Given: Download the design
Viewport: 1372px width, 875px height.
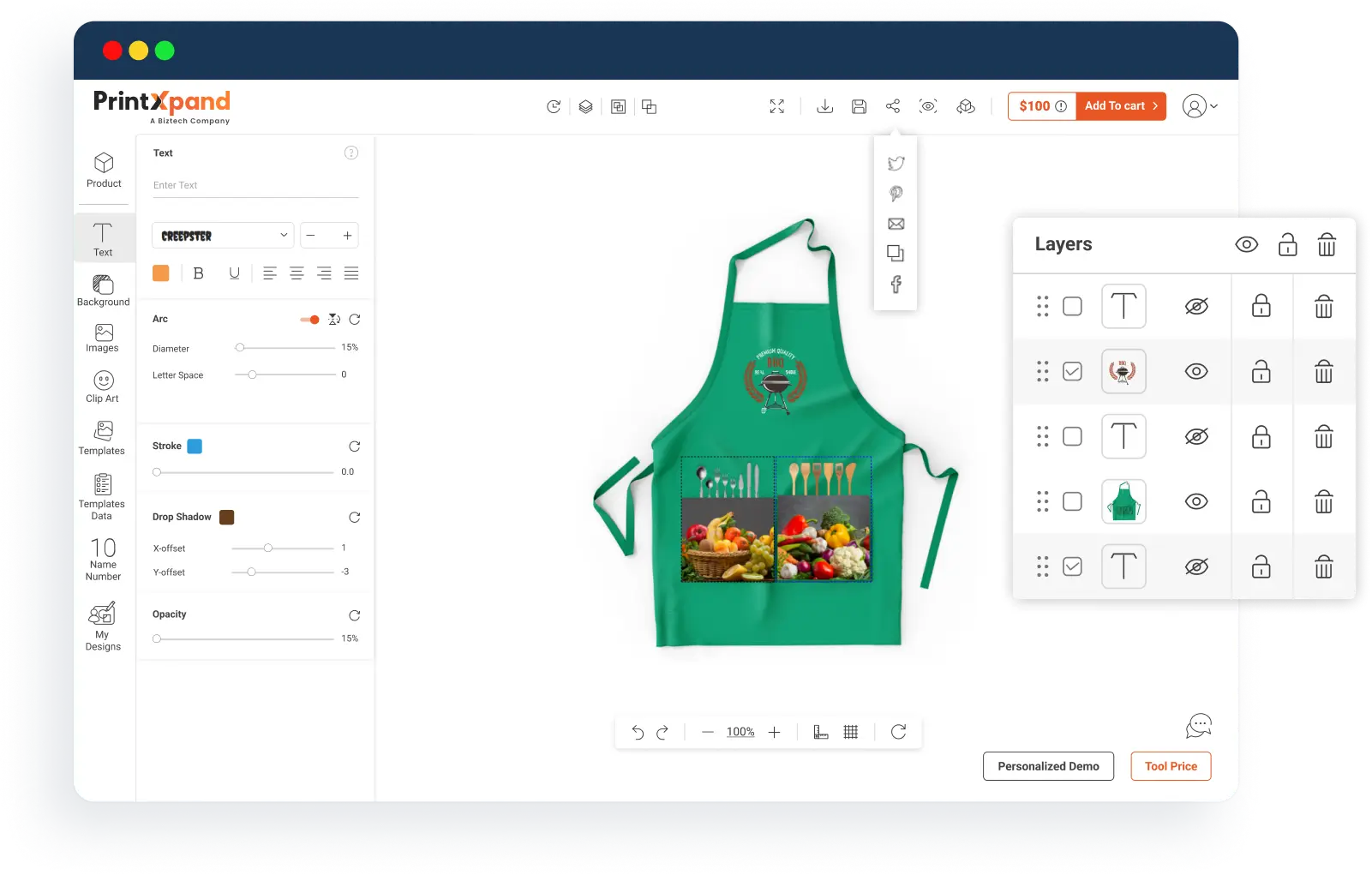Looking at the screenshot, I should click(824, 106).
